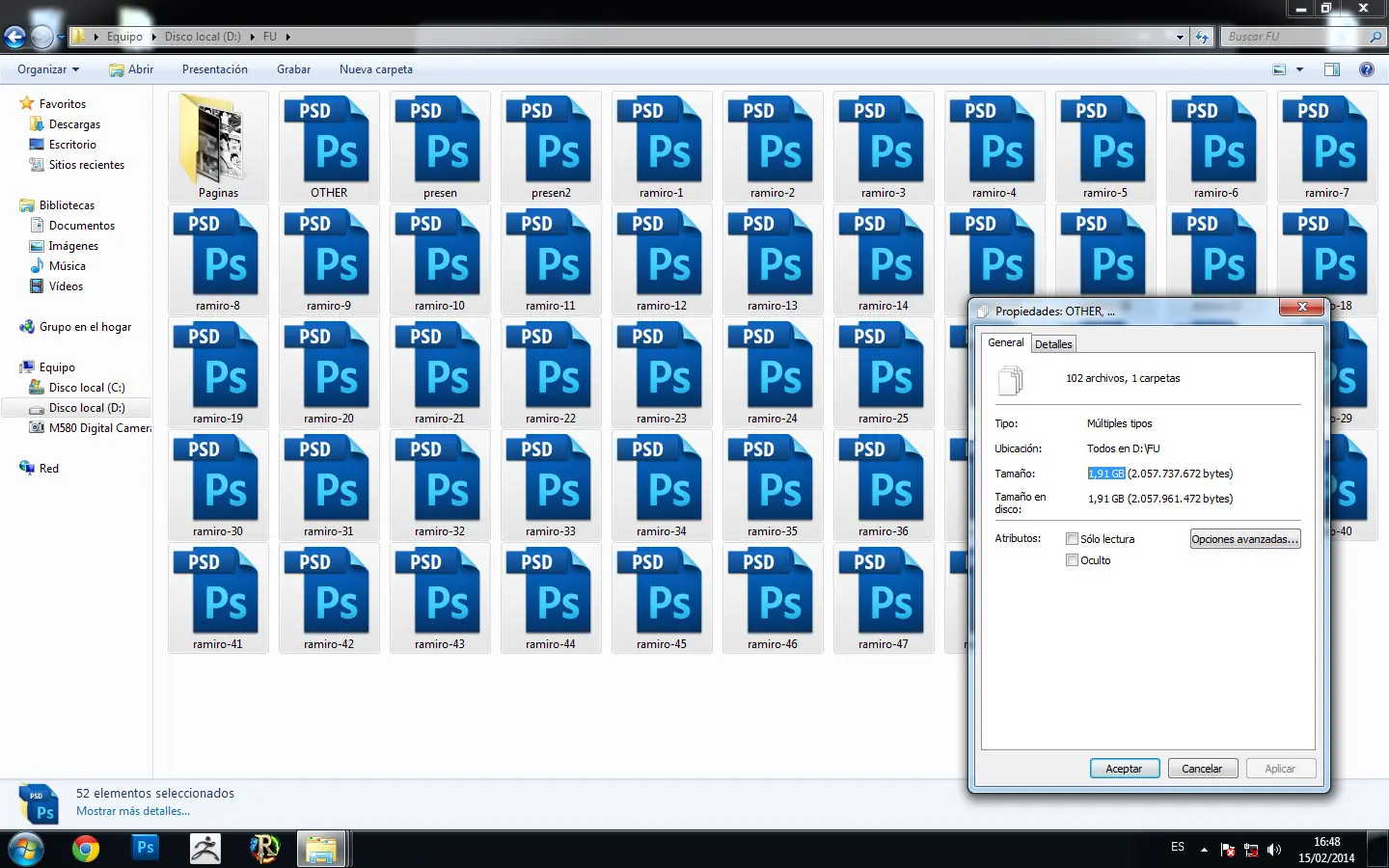Click the highlighted 1,91 GB size value
Screen dimensions: 1389x868
click(x=1106, y=474)
